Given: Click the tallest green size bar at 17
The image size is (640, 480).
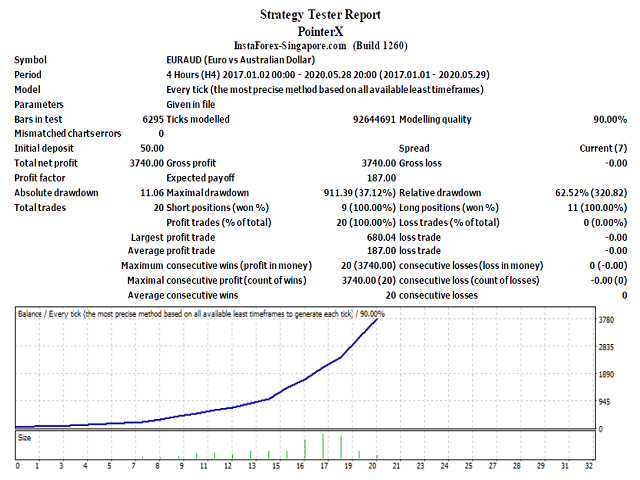Looking at the screenshot, I should point(323,446).
